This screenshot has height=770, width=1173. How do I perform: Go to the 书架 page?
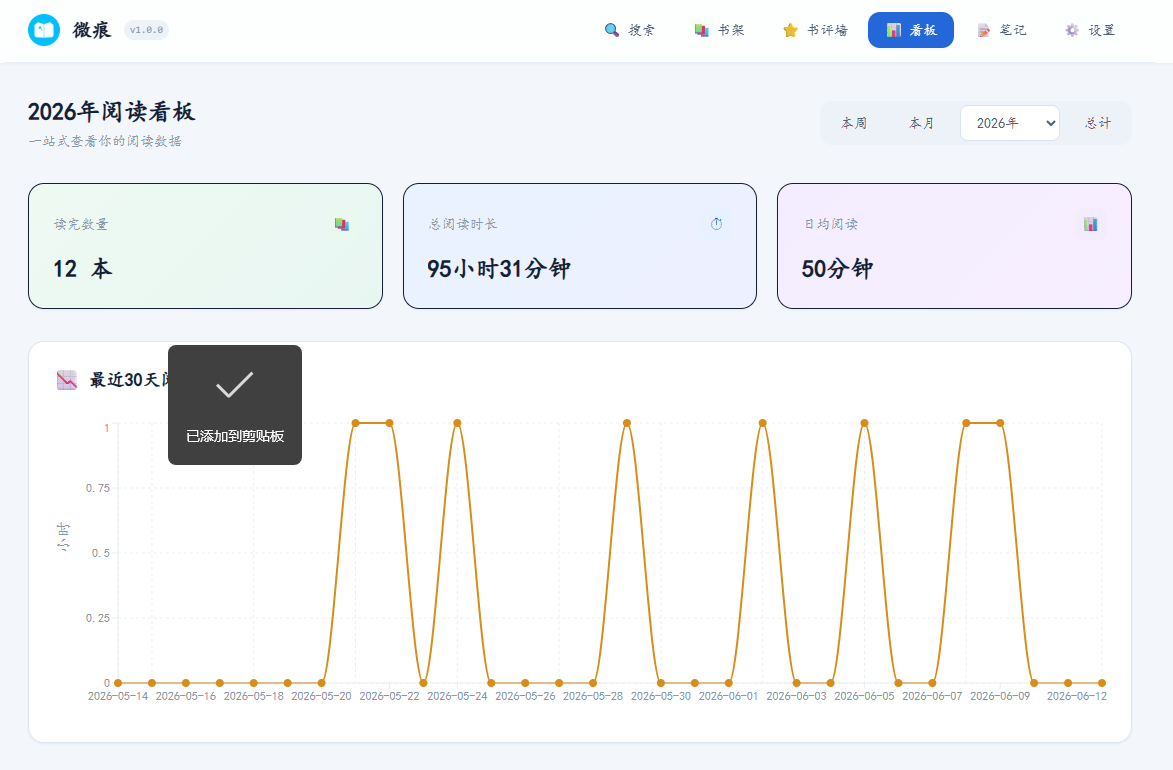click(x=720, y=30)
